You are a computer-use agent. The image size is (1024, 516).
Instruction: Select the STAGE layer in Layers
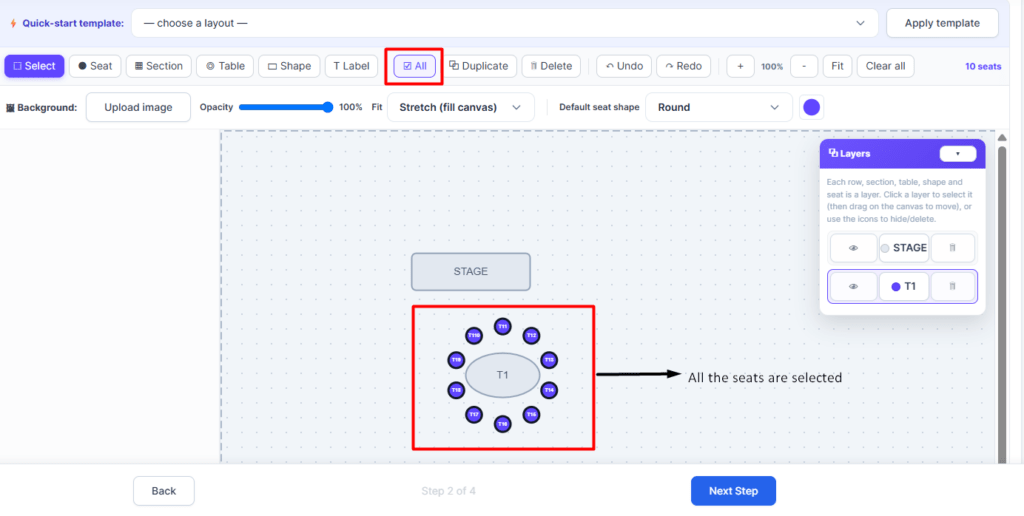click(x=904, y=248)
